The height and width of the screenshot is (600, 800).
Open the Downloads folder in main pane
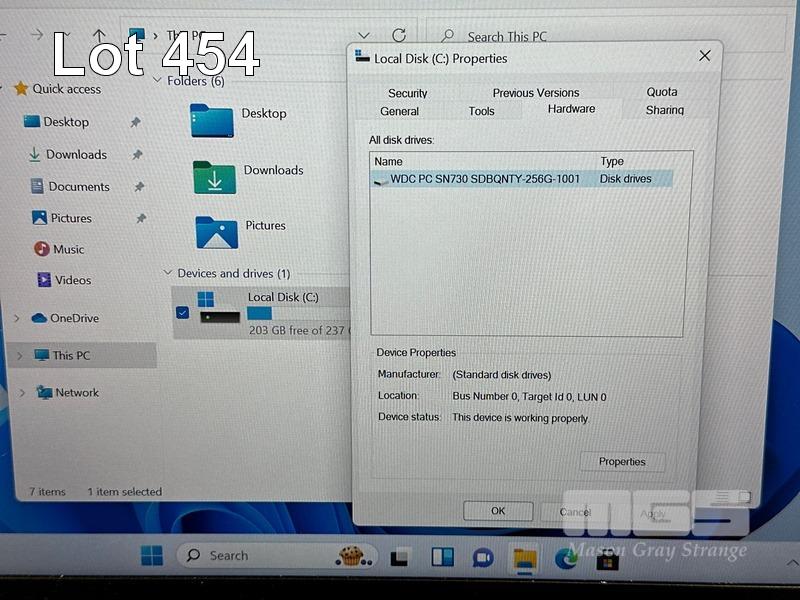214,178
